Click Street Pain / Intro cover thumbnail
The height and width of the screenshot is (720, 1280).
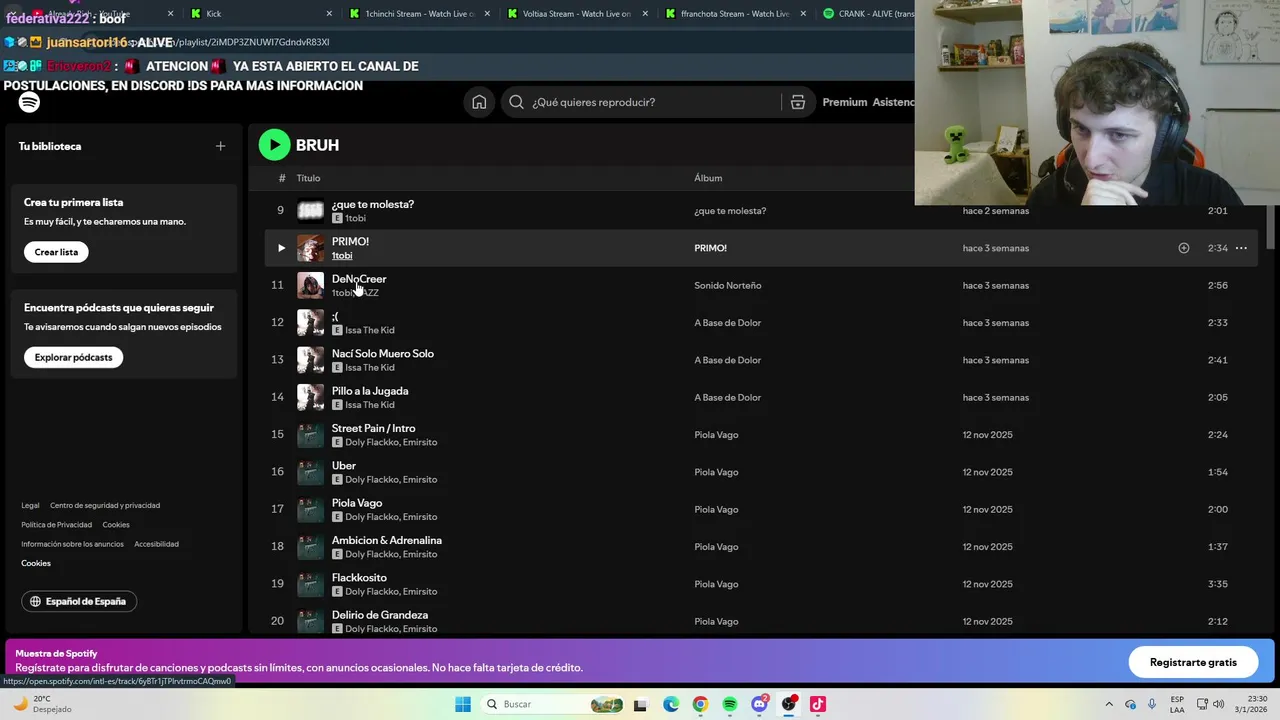click(310, 435)
